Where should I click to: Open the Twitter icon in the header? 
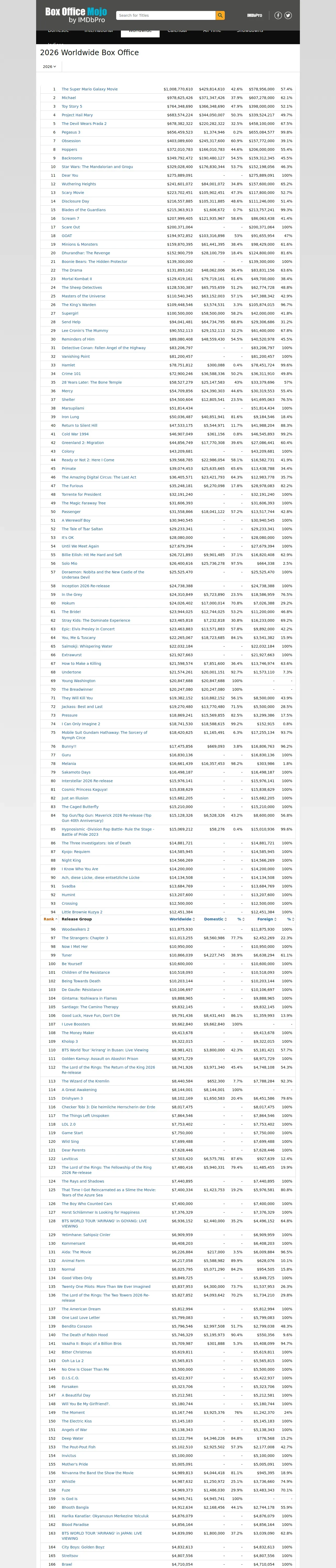pos(288,15)
